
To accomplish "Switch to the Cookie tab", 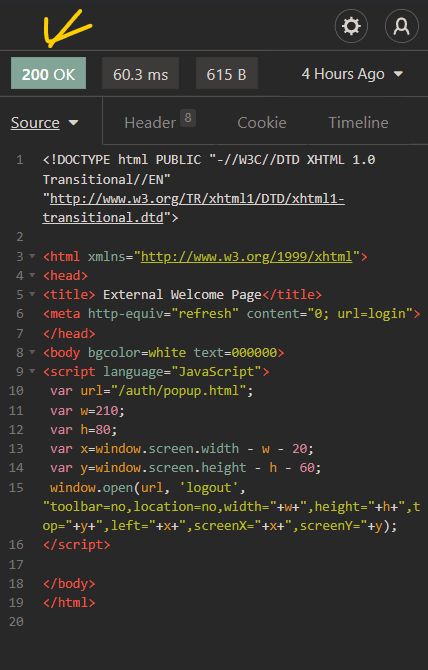I will click(x=262, y=123).
